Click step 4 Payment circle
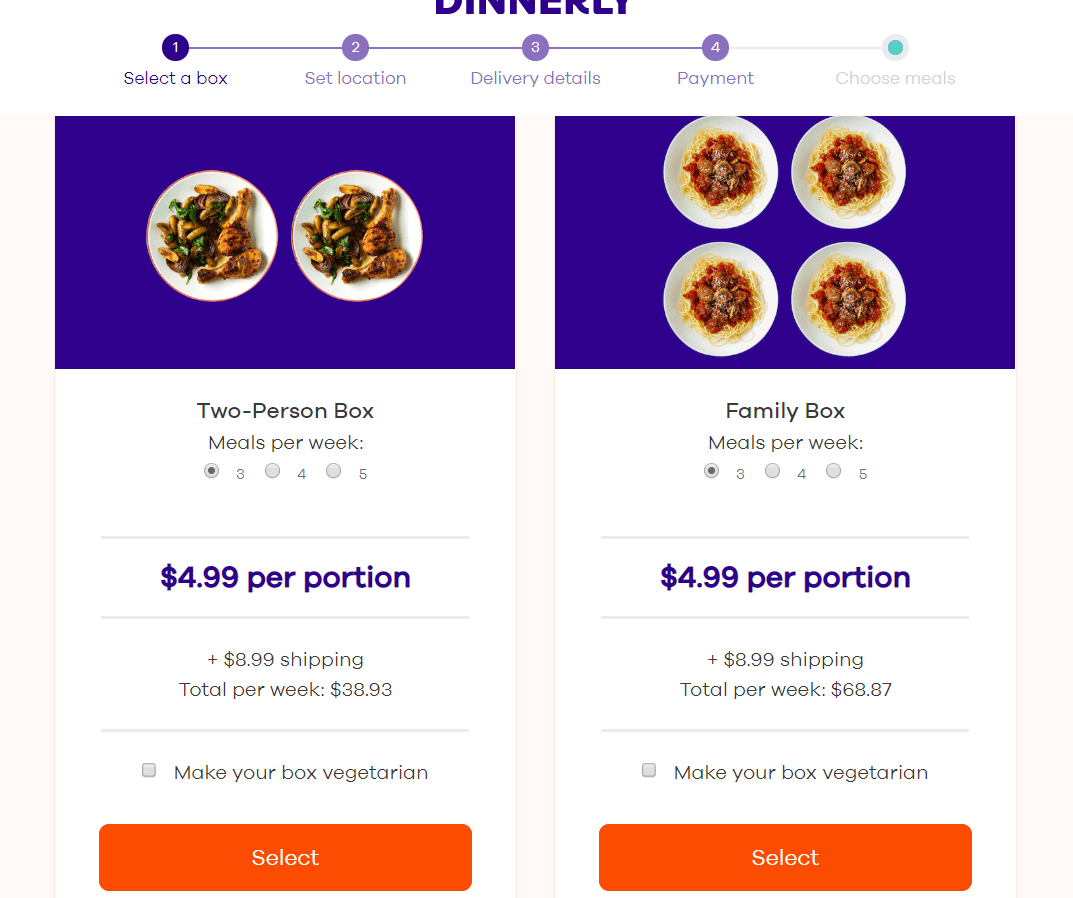 tap(715, 47)
